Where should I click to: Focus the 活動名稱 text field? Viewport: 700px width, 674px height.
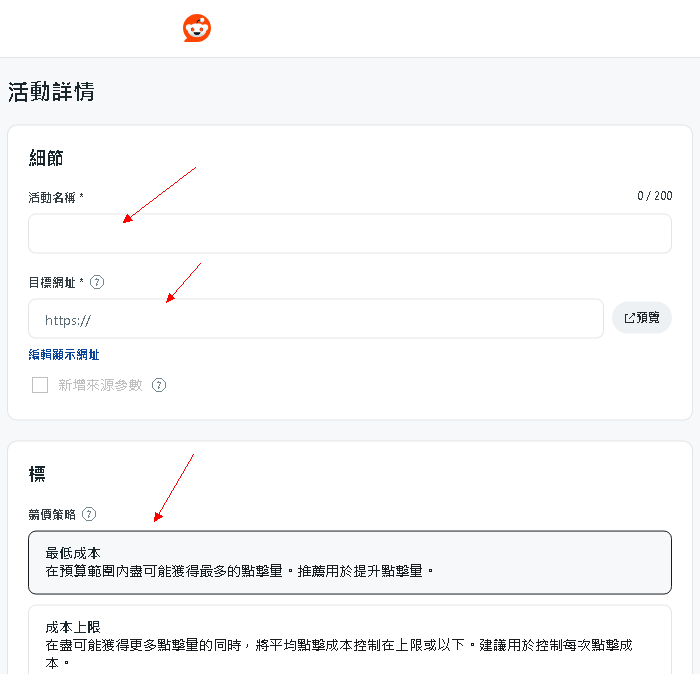click(349, 234)
